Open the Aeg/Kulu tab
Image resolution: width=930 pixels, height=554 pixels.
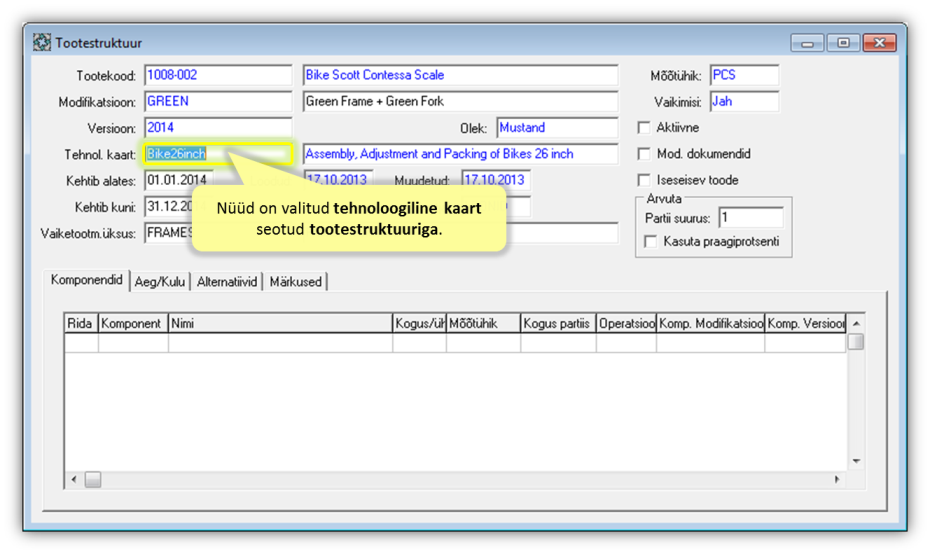(x=160, y=282)
